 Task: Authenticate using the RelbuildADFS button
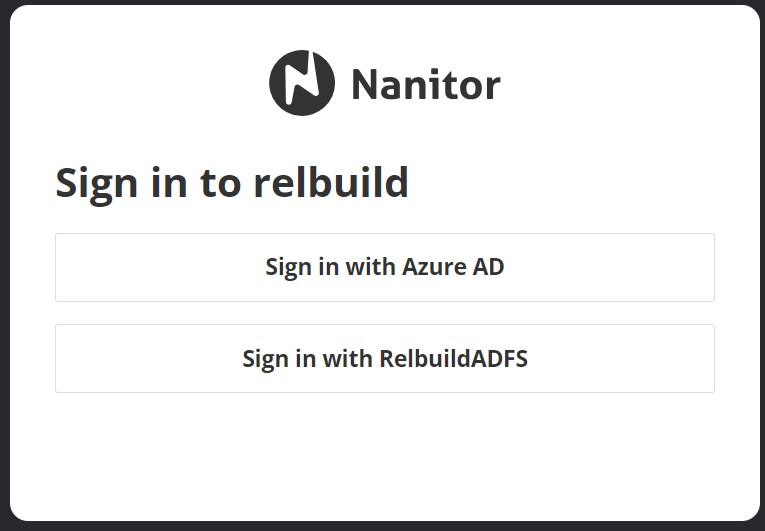(384, 358)
